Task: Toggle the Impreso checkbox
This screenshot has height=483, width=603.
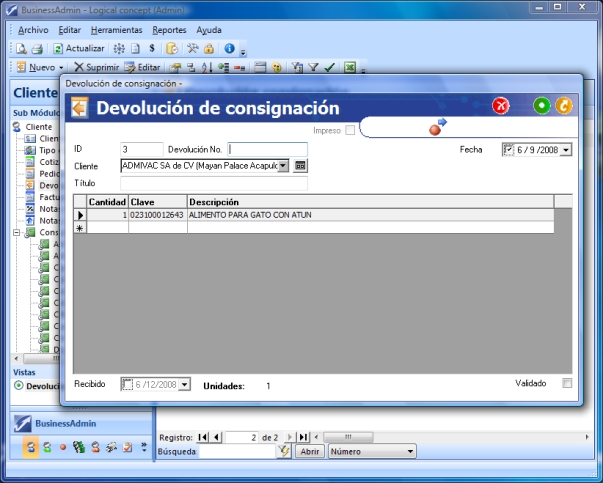Action: 350,130
